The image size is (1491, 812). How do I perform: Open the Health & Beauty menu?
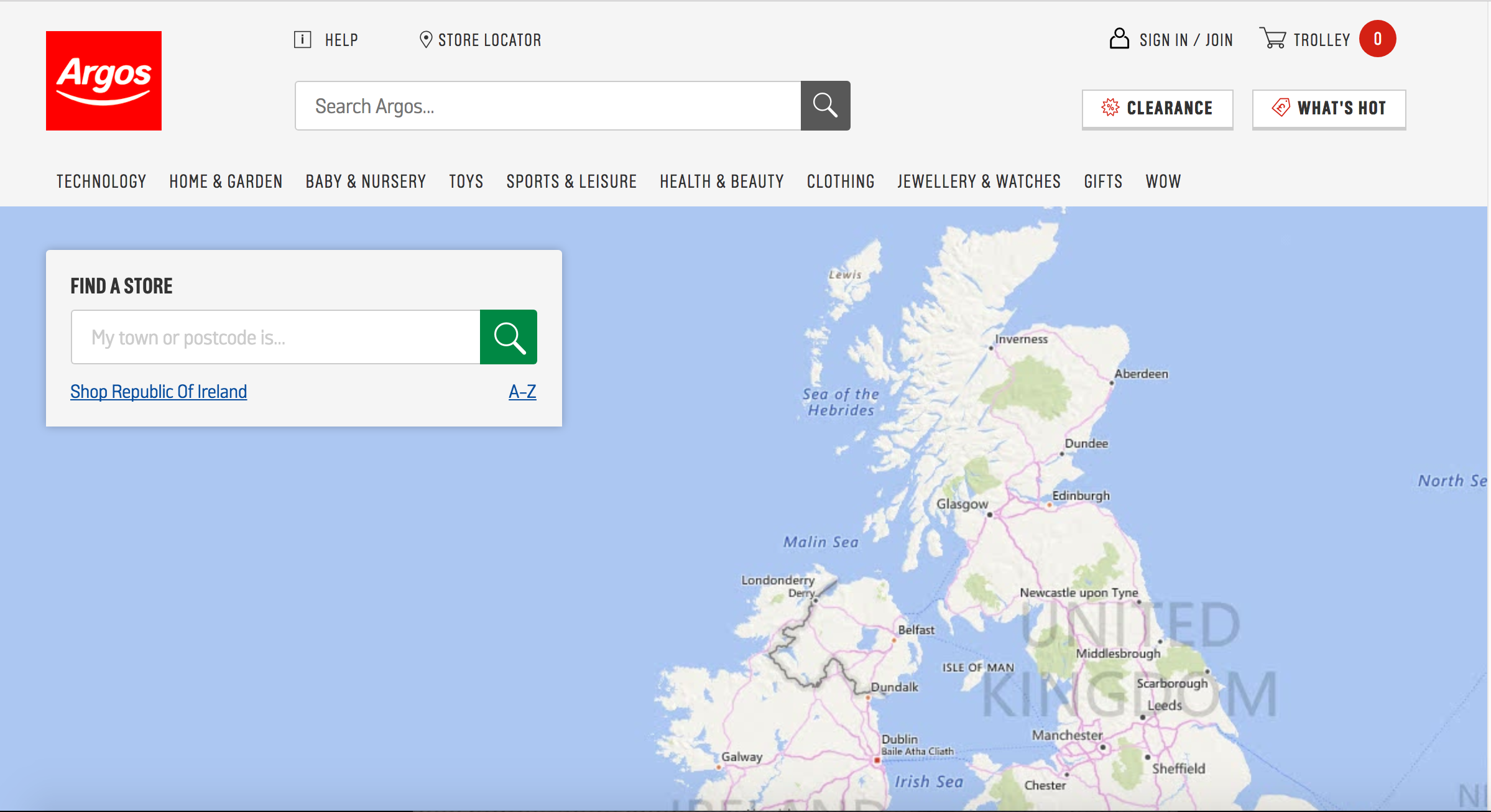pyautogui.click(x=722, y=182)
